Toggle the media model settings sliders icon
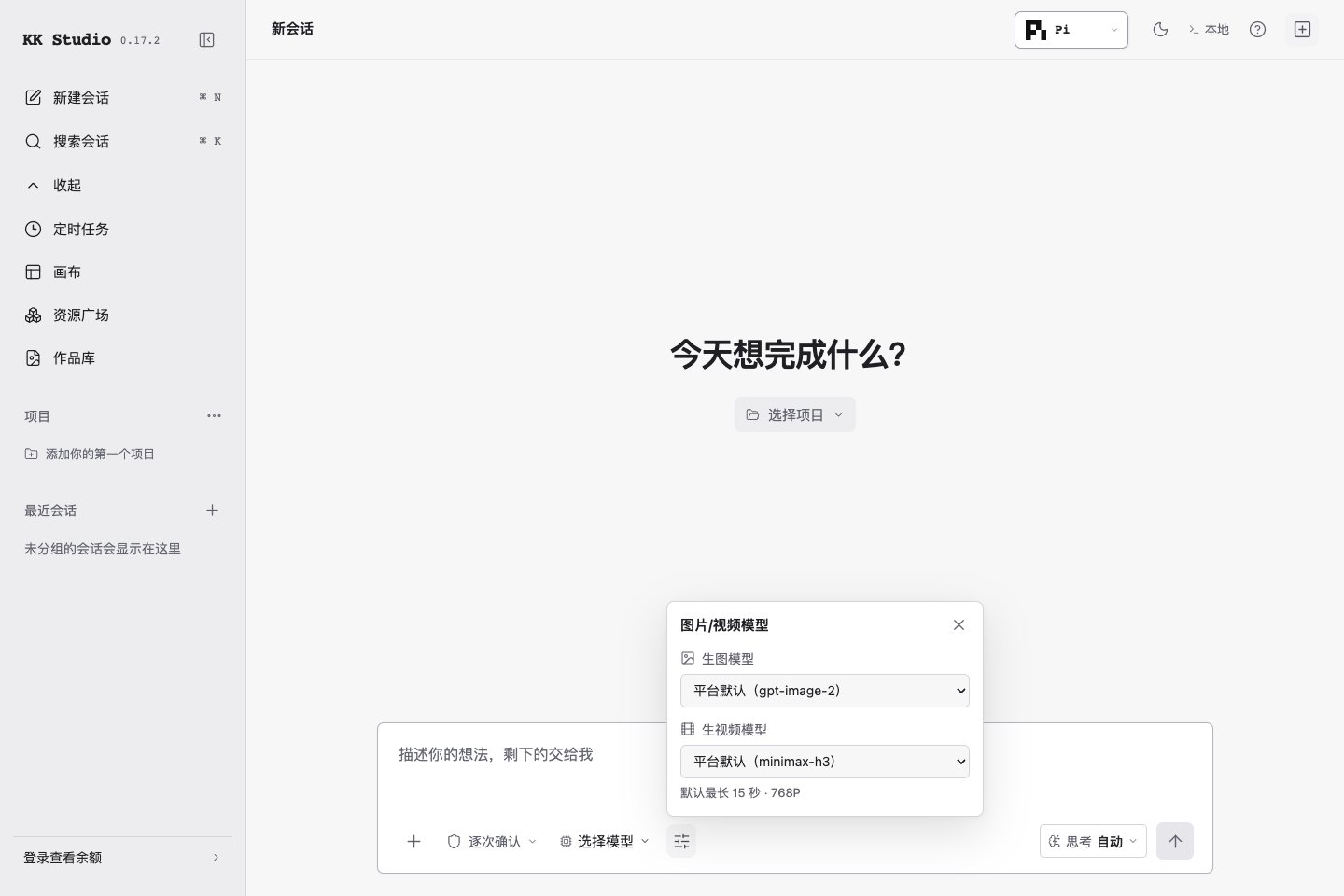 [x=681, y=841]
